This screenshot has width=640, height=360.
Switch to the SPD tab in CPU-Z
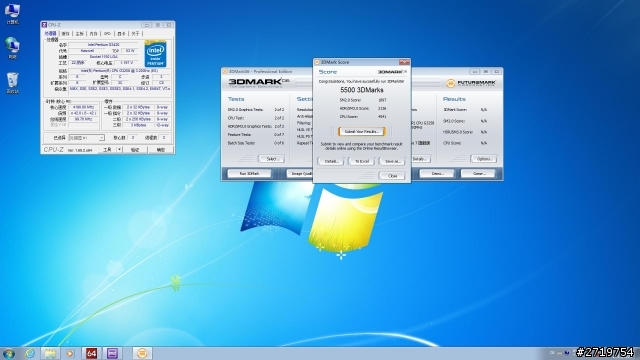[107, 33]
